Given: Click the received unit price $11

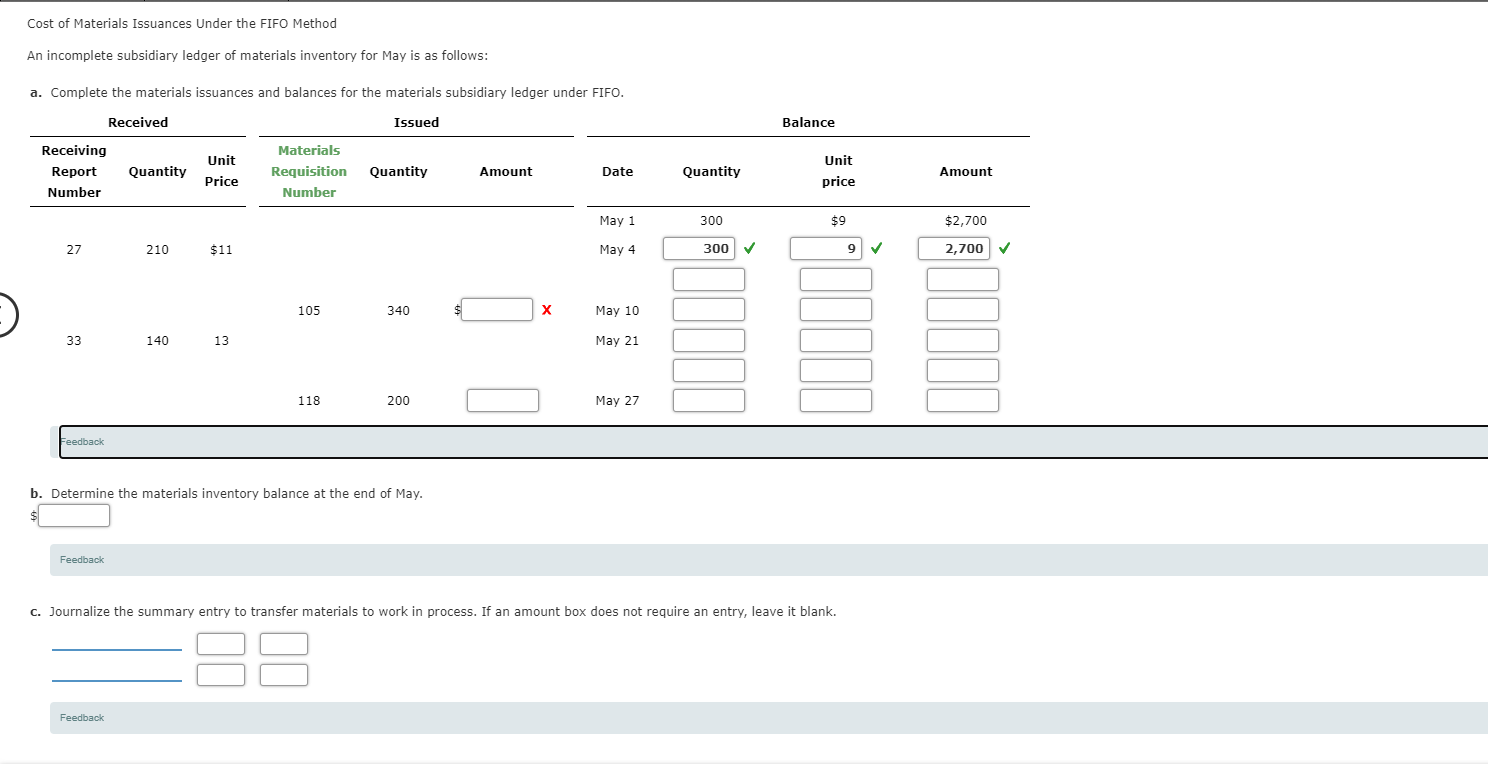Looking at the screenshot, I should point(221,250).
